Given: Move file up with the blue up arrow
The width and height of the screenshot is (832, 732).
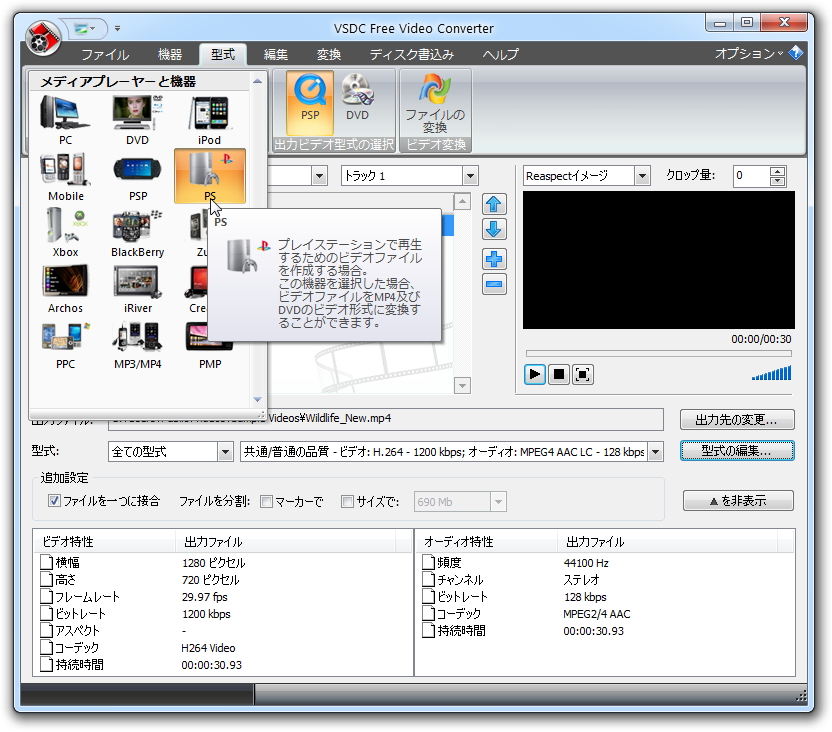Looking at the screenshot, I should click(x=494, y=204).
